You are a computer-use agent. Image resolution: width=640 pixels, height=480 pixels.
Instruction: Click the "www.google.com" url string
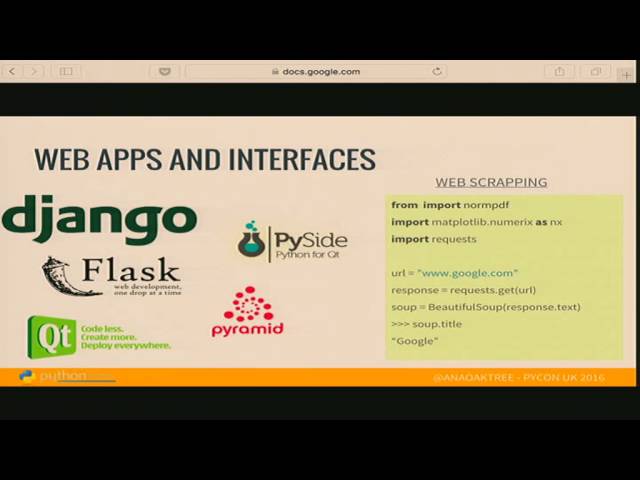tap(468, 273)
